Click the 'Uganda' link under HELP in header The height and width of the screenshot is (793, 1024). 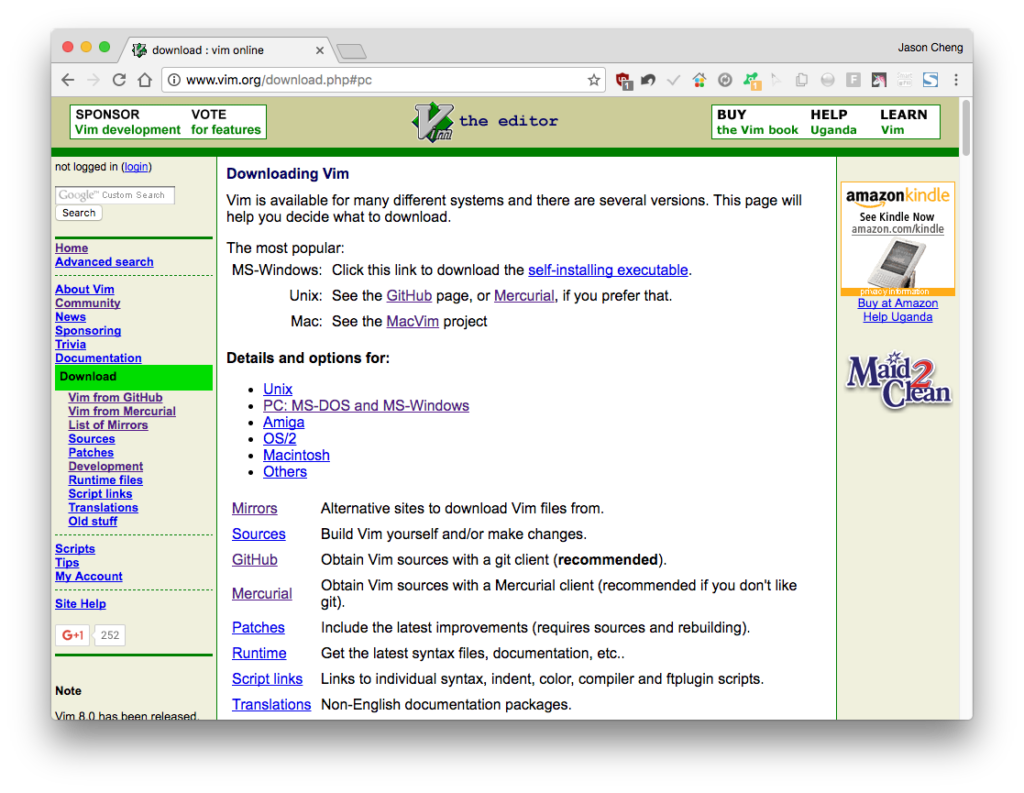click(x=833, y=130)
